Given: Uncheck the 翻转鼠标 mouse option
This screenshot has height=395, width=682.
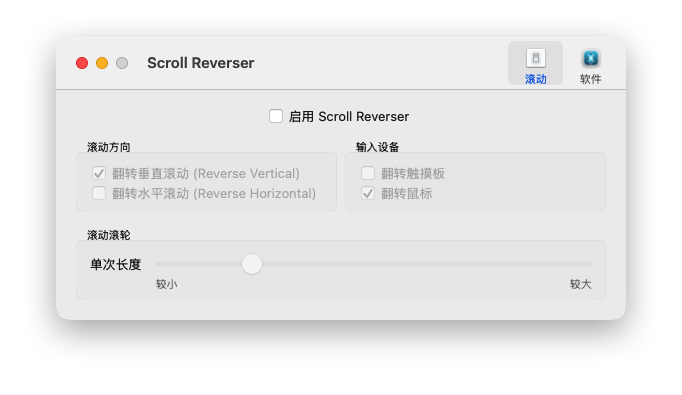Looking at the screenshot, I should [368, 193].
